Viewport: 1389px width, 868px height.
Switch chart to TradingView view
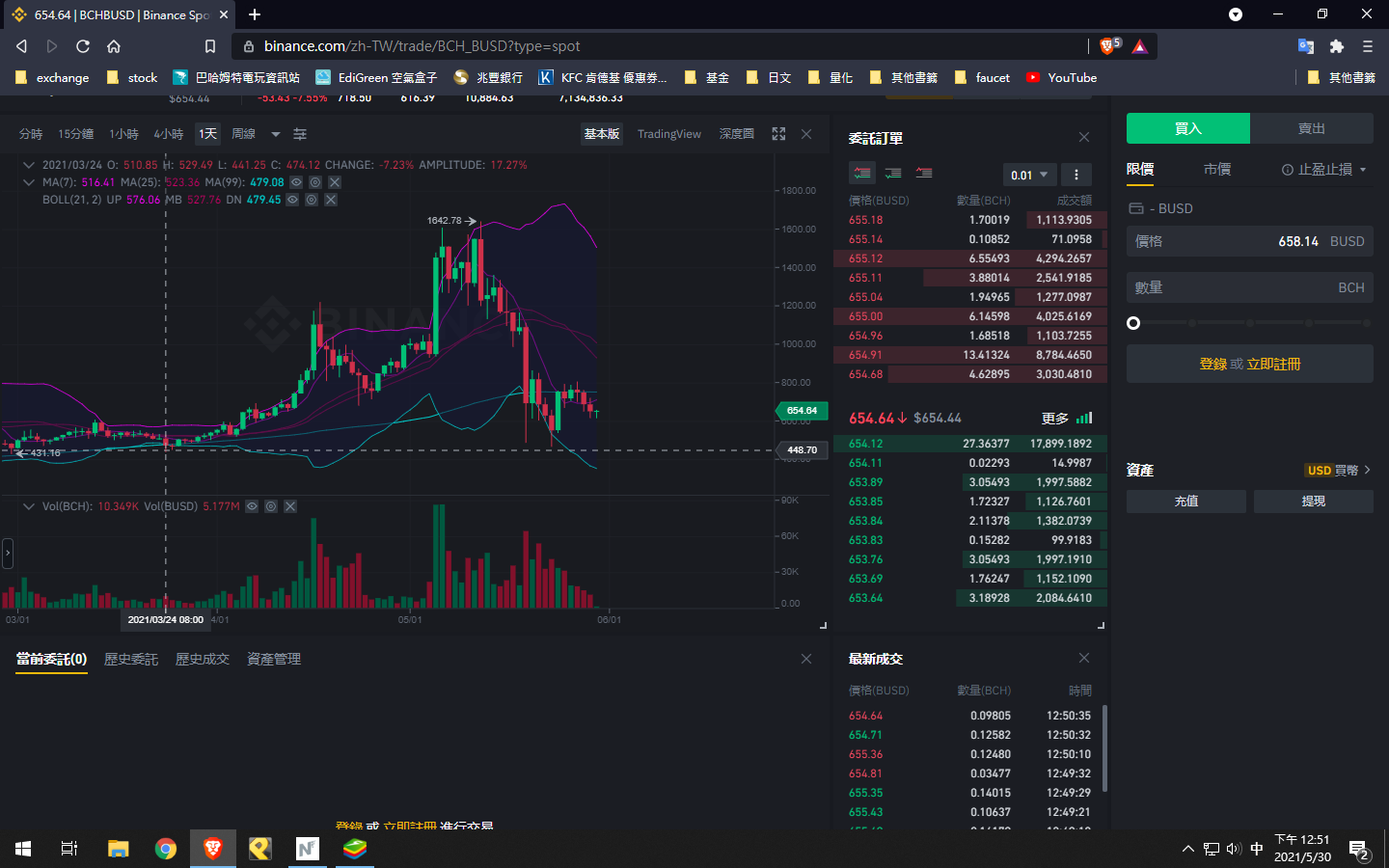coord(669,134)
